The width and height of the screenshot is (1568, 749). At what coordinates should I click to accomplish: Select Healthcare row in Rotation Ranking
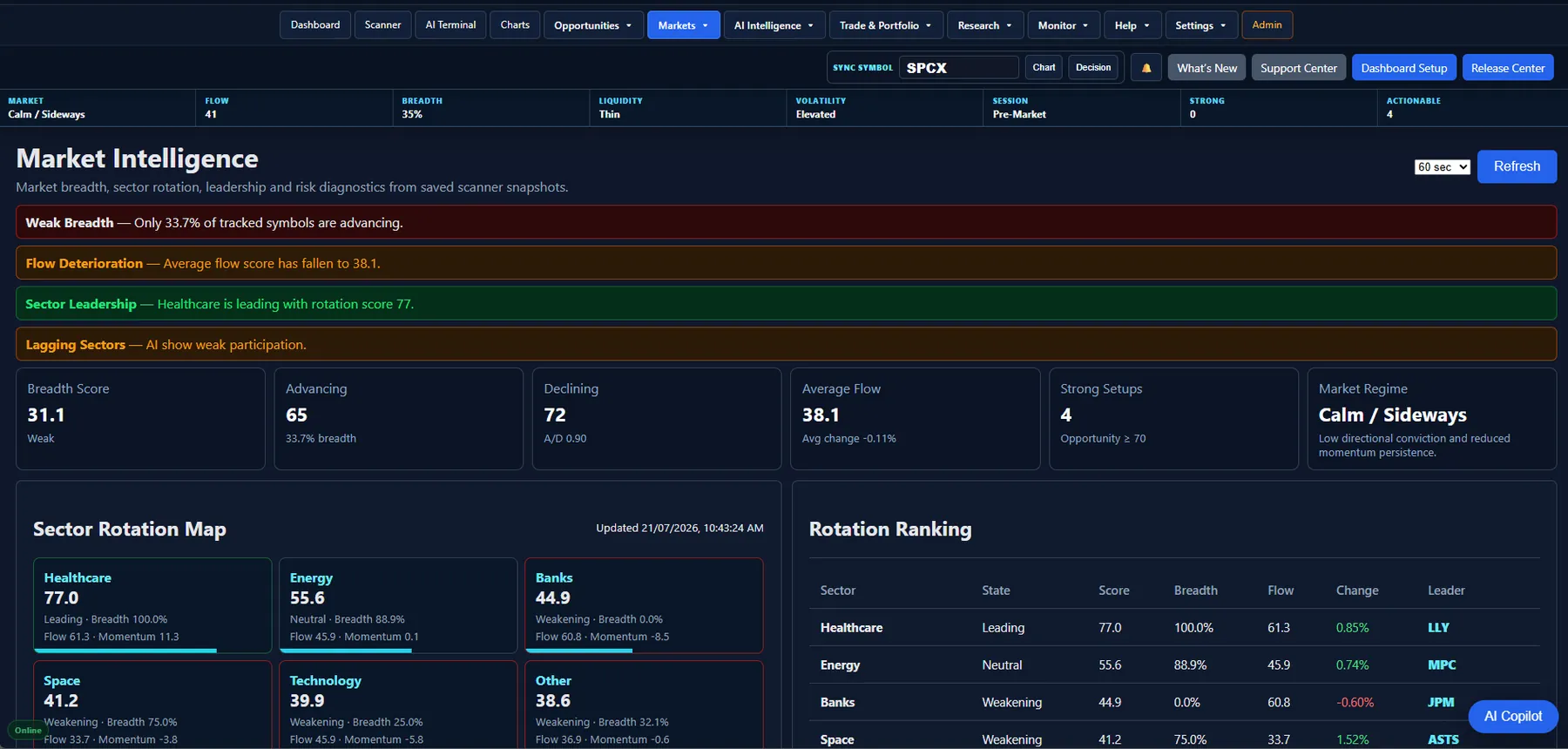pyautogui.click(x=1174, y=627)
